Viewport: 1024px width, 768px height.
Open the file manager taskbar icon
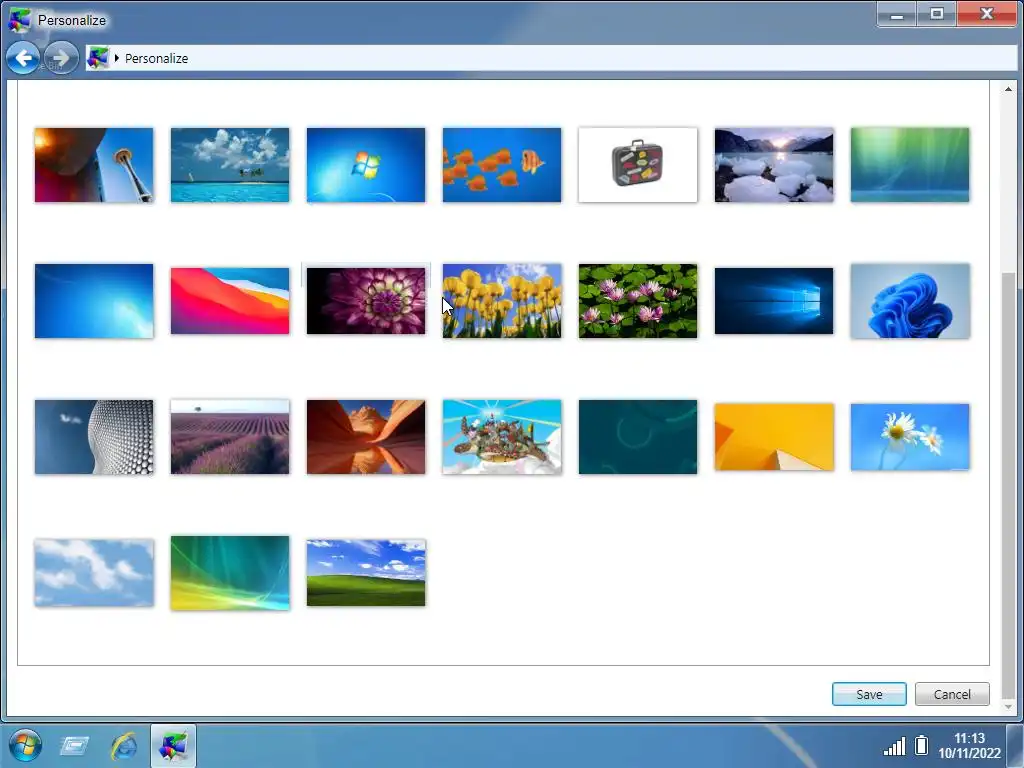[x=74, y=745]
